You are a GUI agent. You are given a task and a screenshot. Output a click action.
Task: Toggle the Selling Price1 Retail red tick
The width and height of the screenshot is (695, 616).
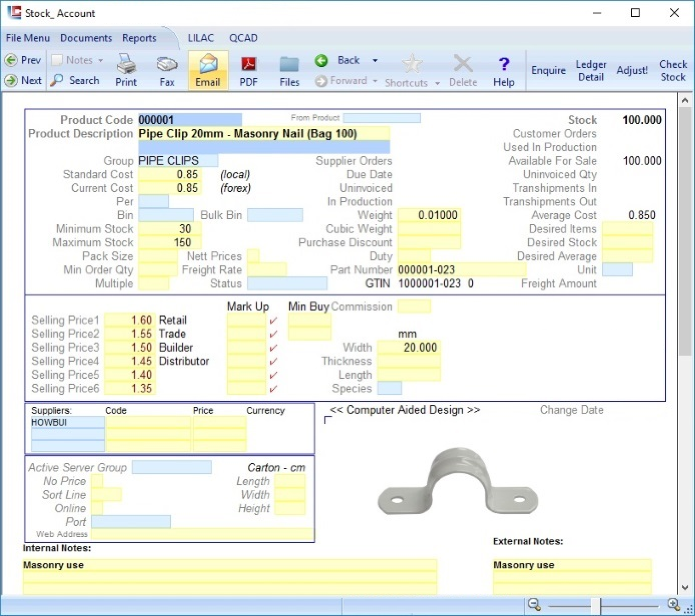(x=273, y=321)
